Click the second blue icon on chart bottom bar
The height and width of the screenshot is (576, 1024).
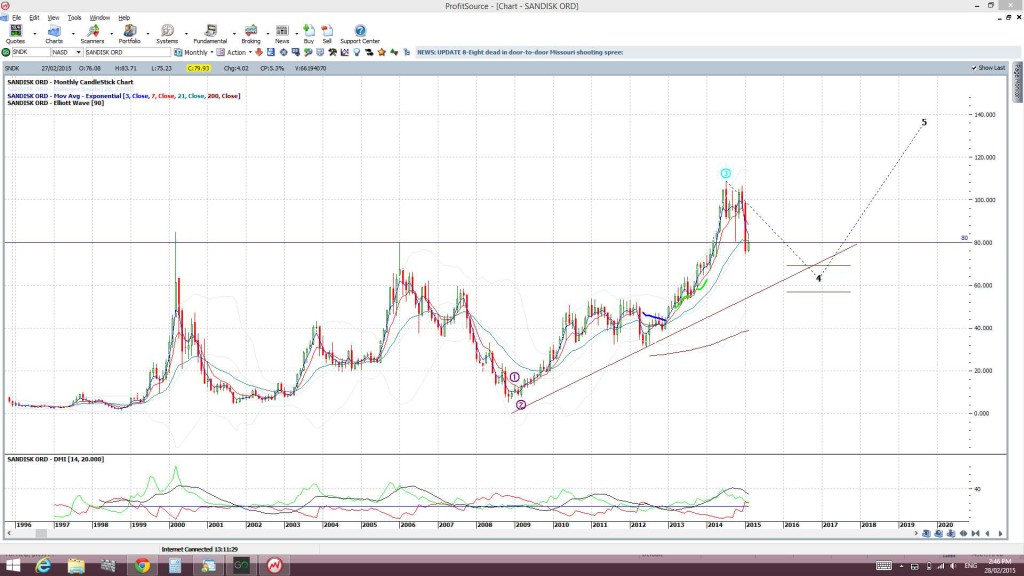click(x=938, y=534)
